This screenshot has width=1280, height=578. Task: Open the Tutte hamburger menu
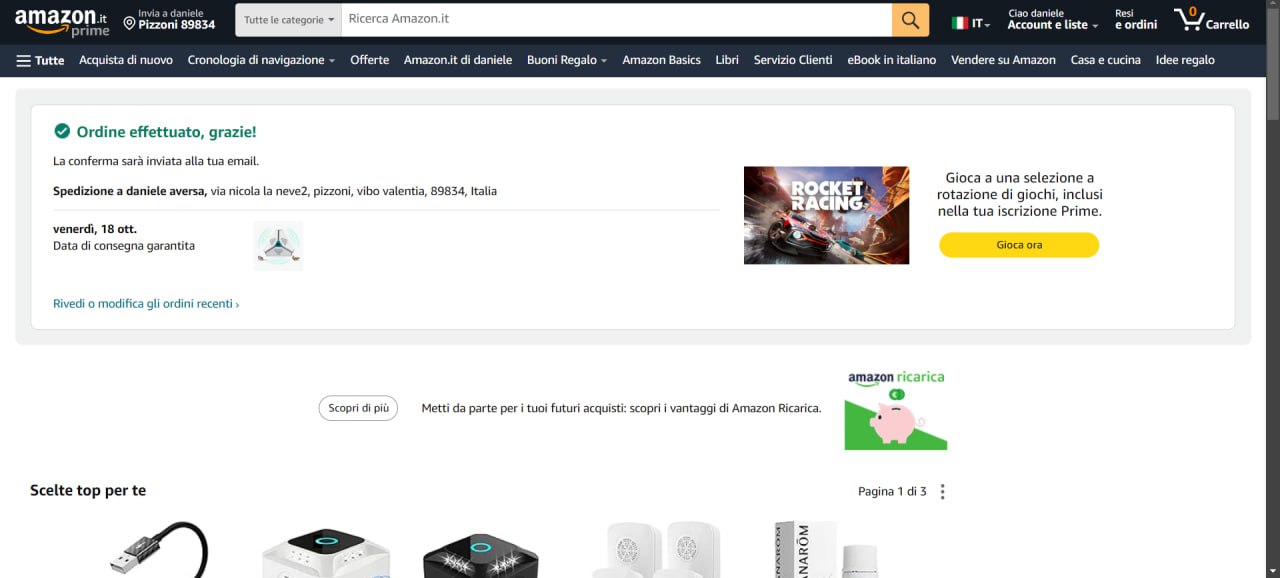coord(40,60)
